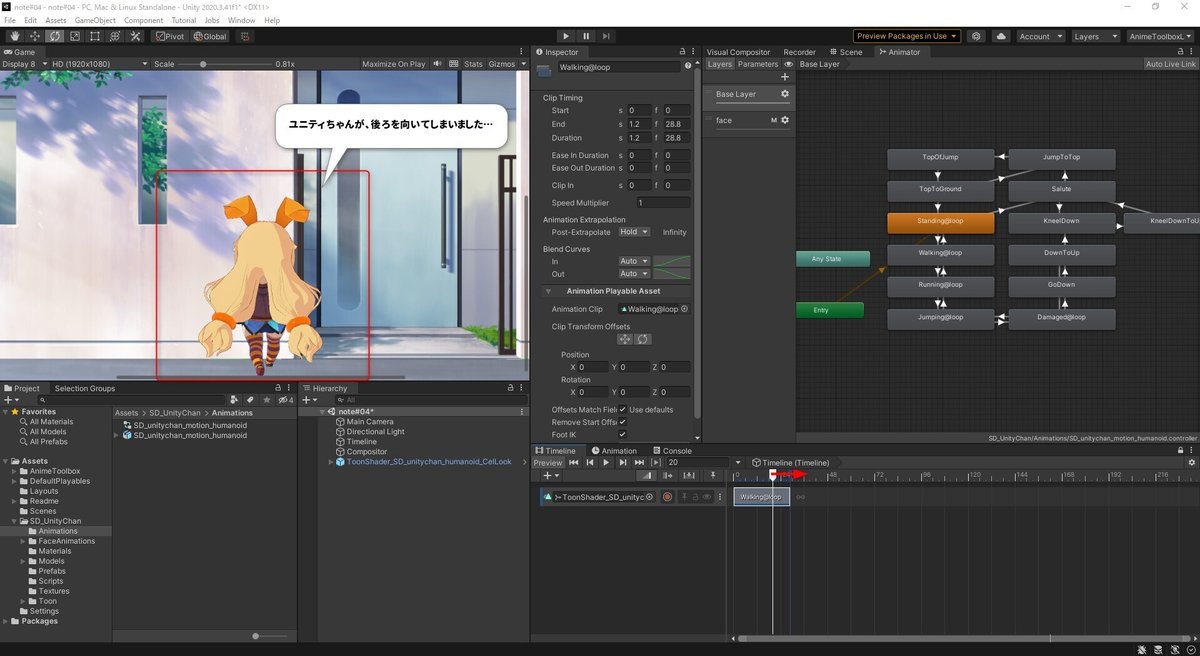
Task: Toggle the keyboard shortcuts icon in the Game view
Action: (453, 64)
